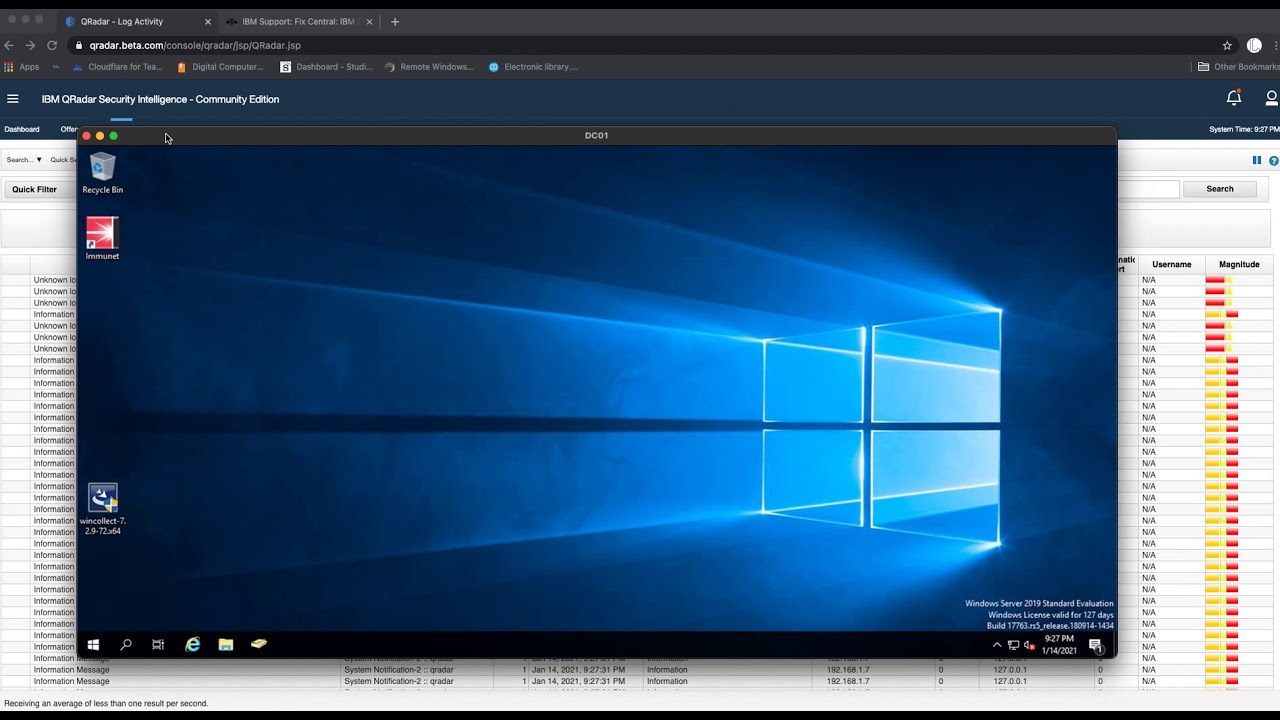Open the QRadar notifications bell
The image size is (1280, 720).
pos(1234,98)
